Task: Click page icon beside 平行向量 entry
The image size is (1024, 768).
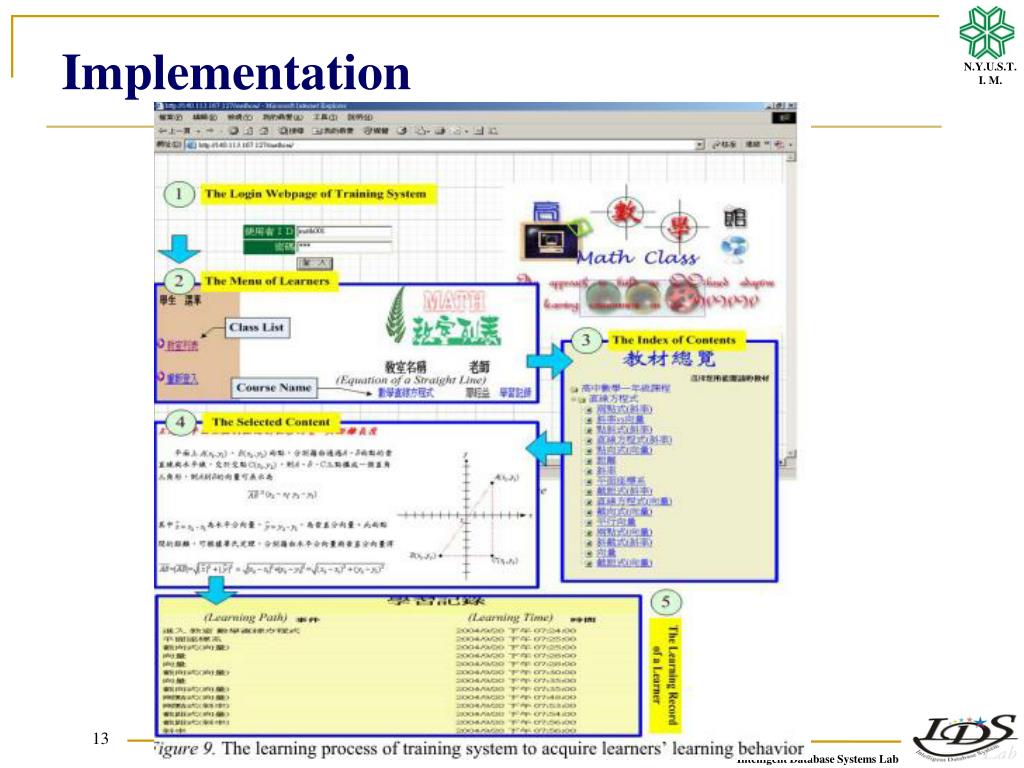Action: tap(589, 522)
